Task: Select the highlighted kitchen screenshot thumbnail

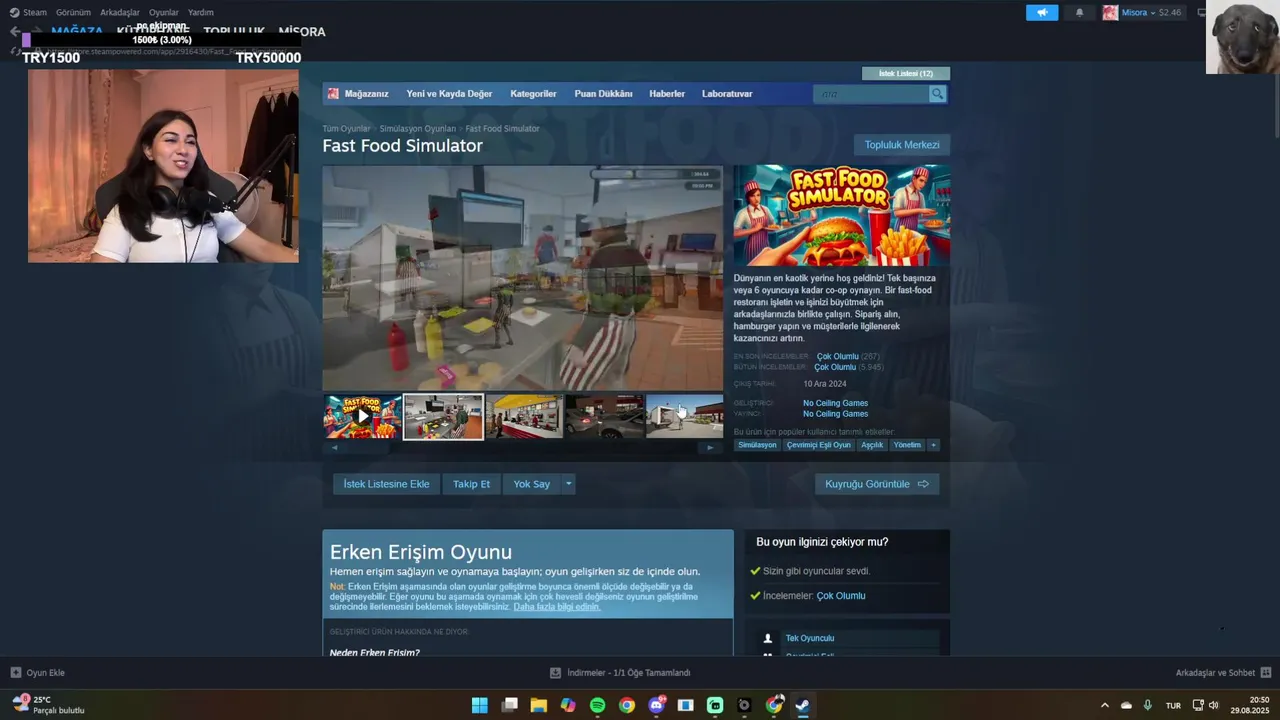Action: [x=443, y=416]
